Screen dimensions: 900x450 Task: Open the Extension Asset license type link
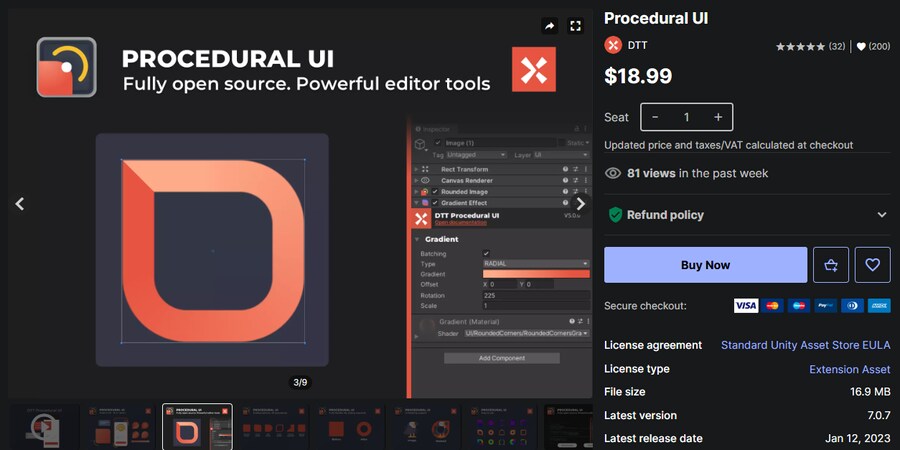(x=849, y=369)
